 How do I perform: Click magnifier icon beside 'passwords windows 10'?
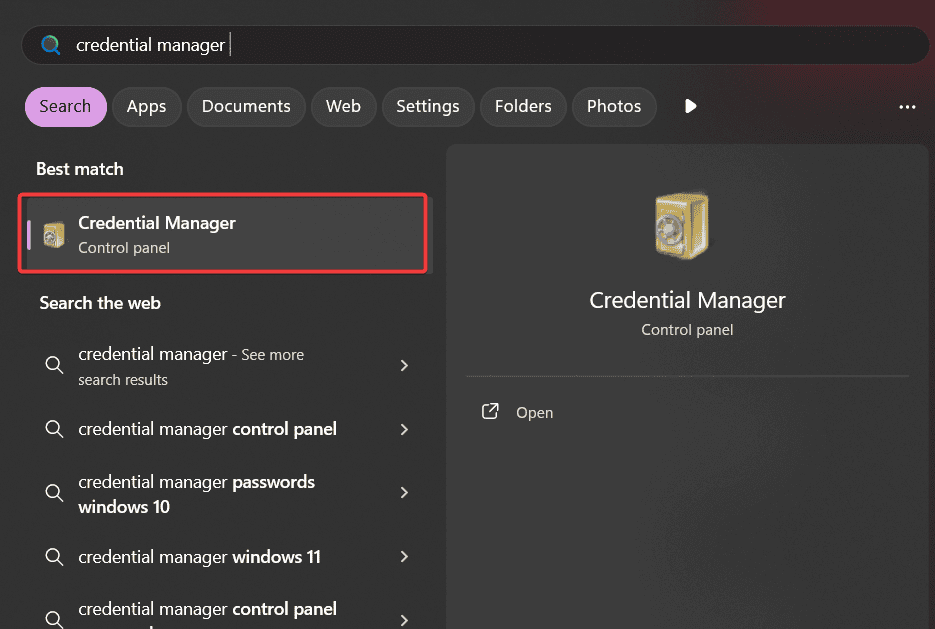tap(54, 492)
